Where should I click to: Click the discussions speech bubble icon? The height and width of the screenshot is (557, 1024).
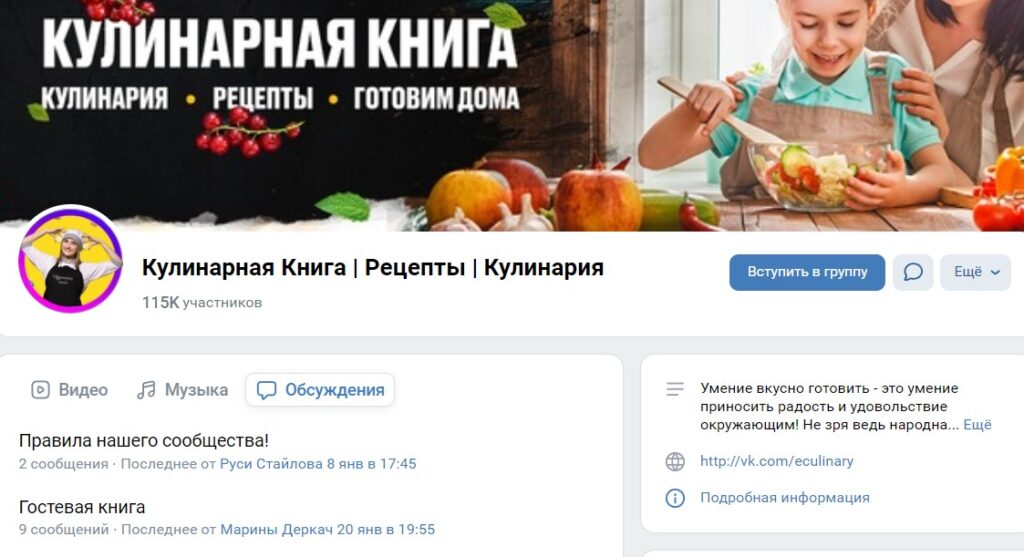tap(266, 390)
